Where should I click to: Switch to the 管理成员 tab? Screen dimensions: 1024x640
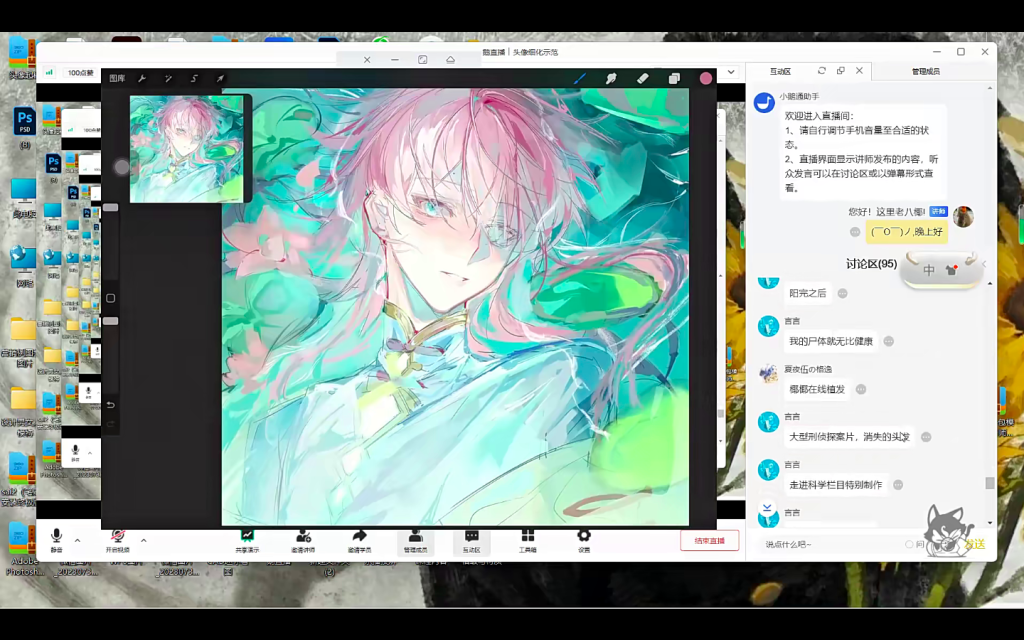pyautogui.click(x=925, y=71)
